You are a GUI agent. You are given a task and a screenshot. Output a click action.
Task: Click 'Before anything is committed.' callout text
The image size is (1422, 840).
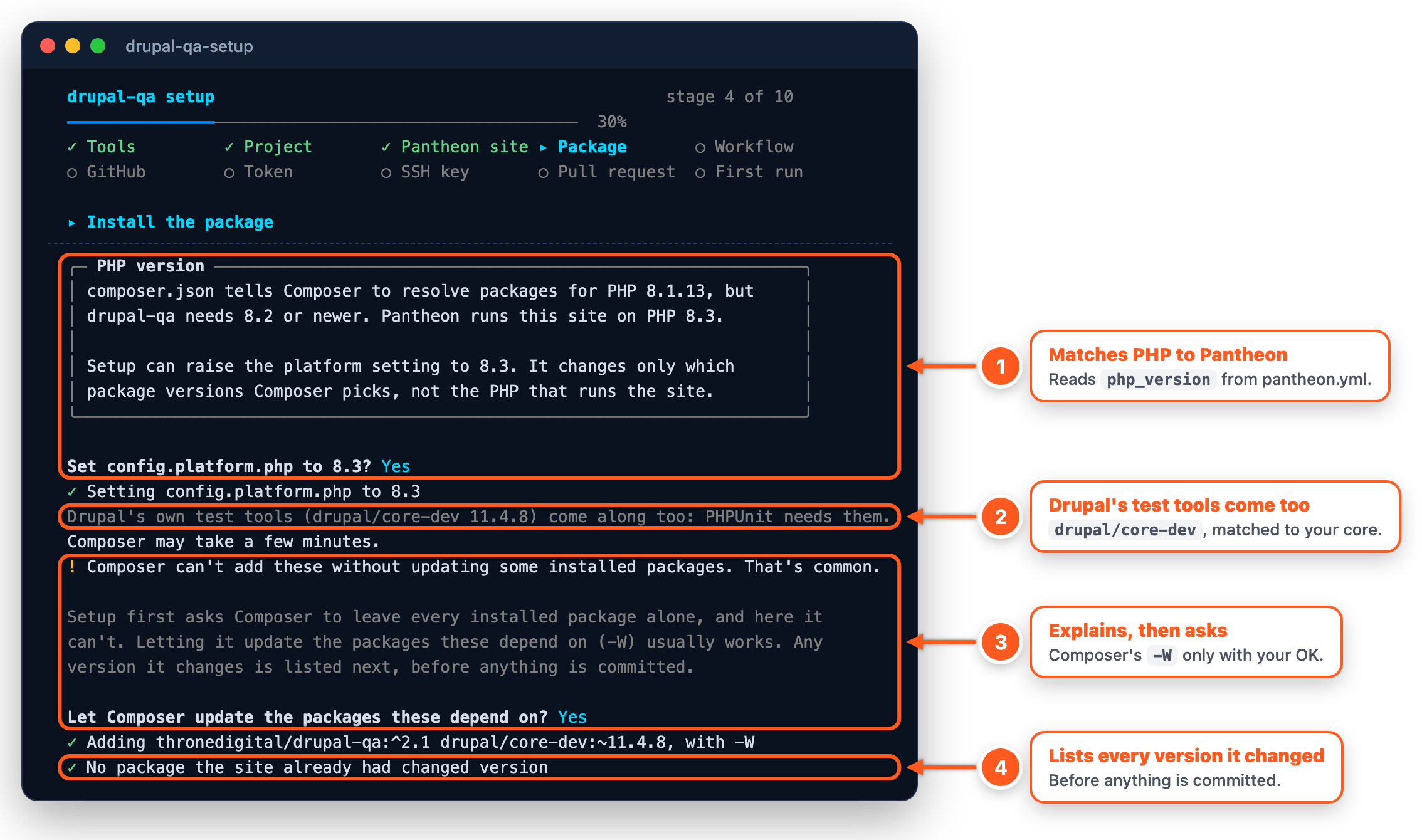coord(1164,780)
